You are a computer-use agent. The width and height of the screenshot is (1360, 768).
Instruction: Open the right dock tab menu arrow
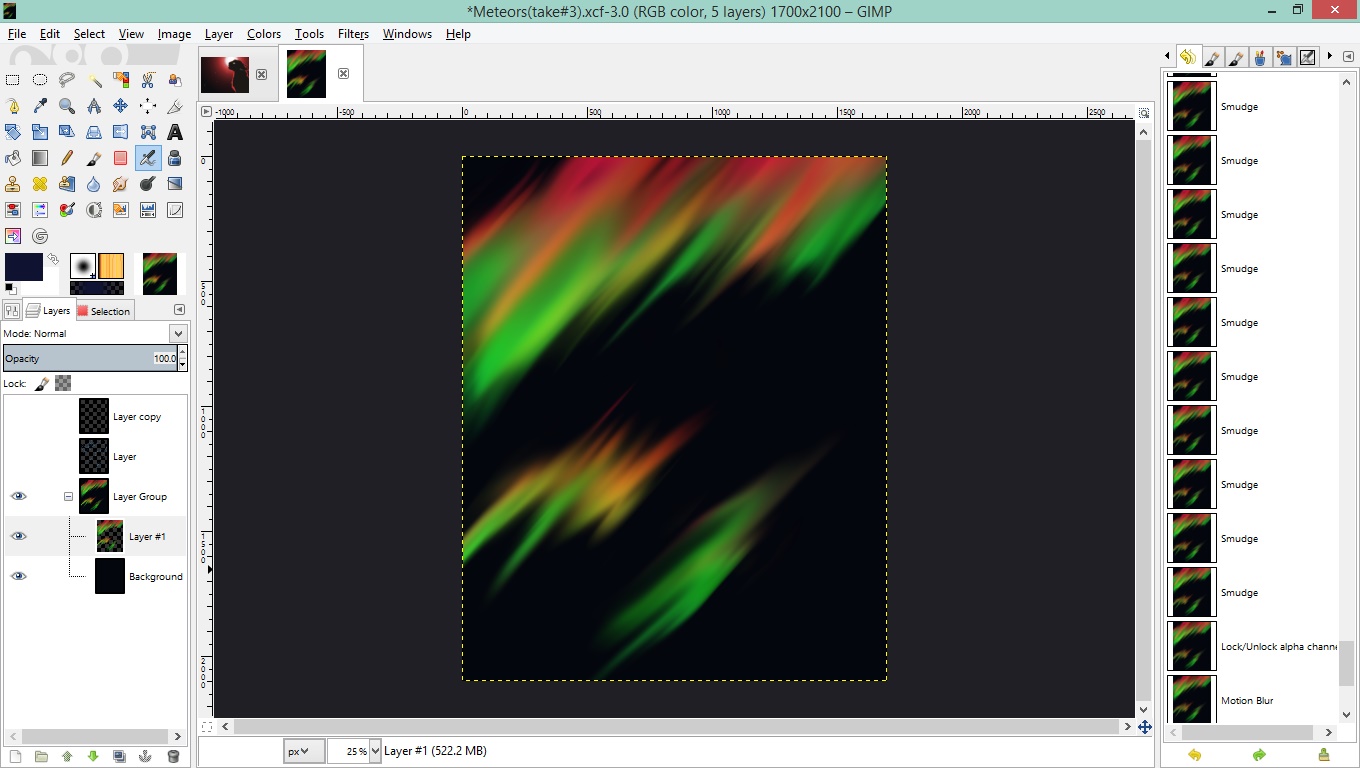click(x=1347, y=57)
